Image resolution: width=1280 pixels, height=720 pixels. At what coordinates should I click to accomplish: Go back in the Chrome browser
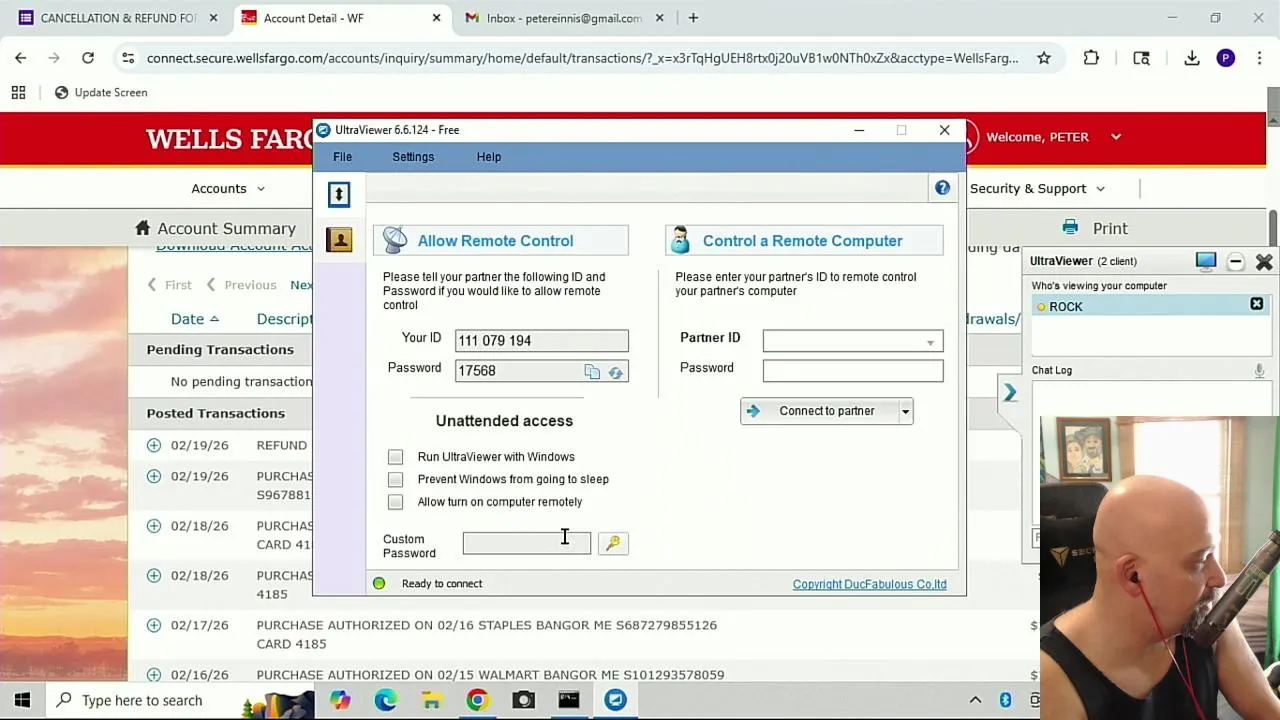coord(21,58)
